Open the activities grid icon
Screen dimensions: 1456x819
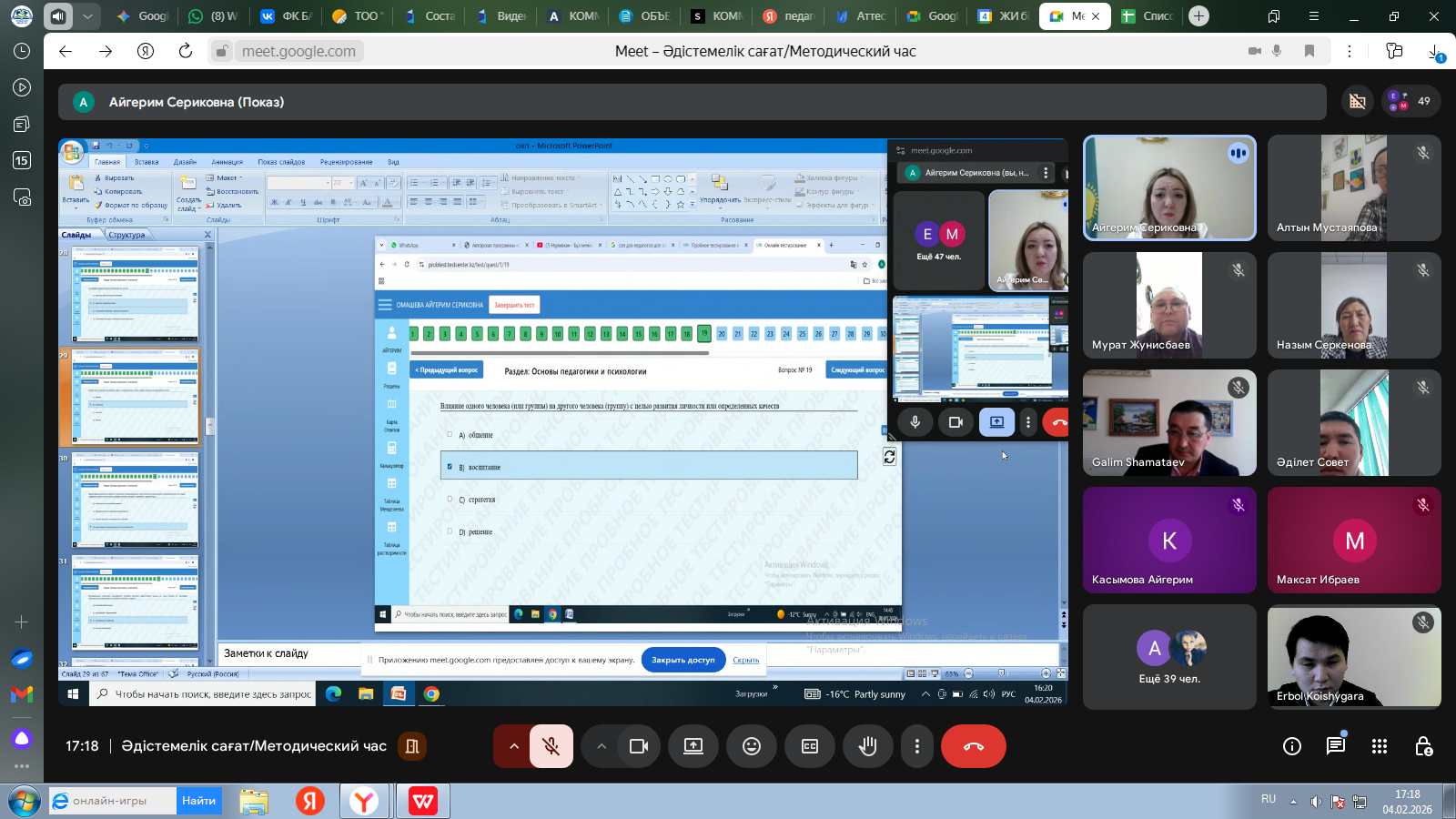(x=1380, y=746)
